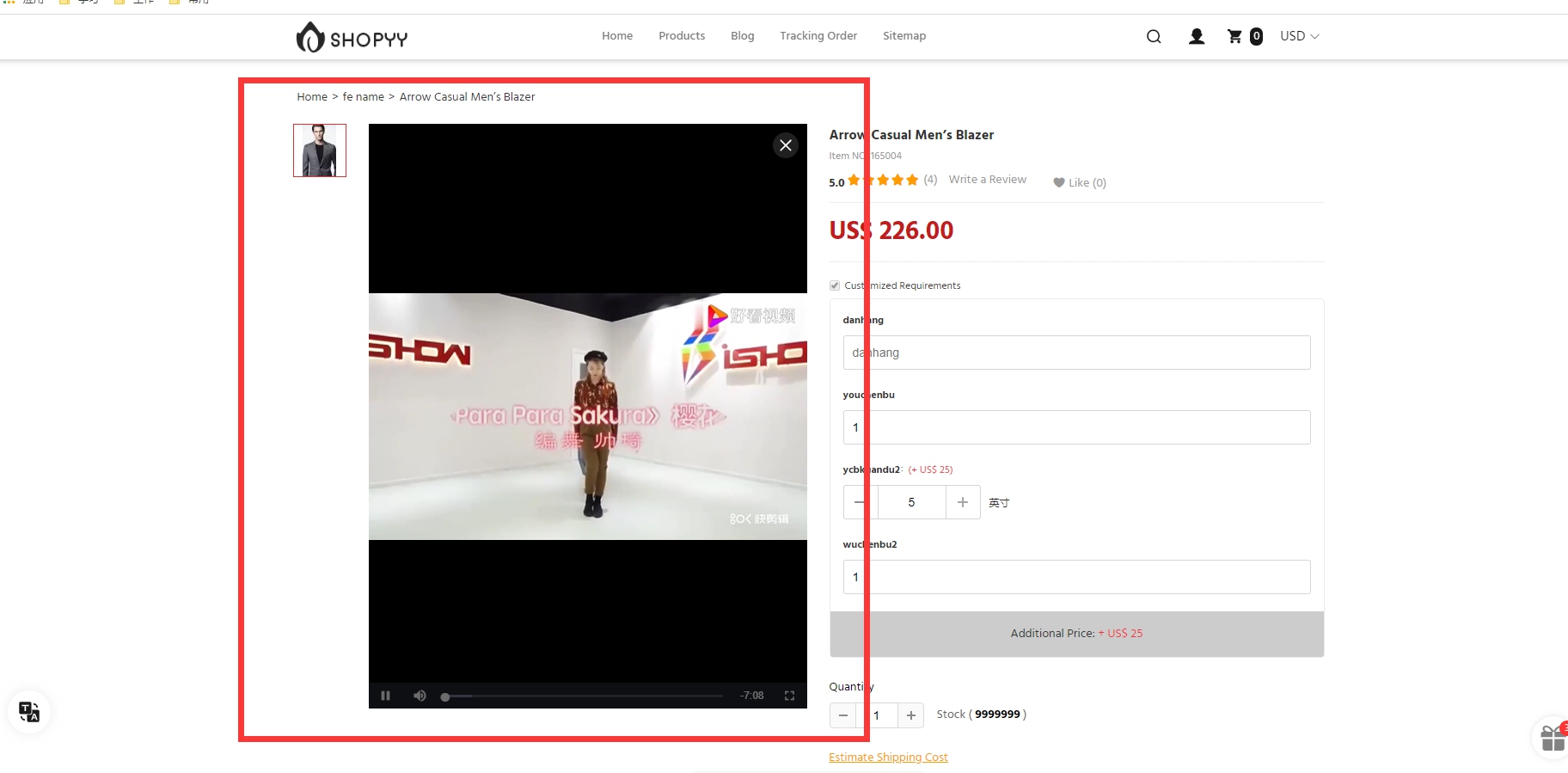Click the video progress bar
The height and width of the screenshot is (773, 1568).
(582, 696)
